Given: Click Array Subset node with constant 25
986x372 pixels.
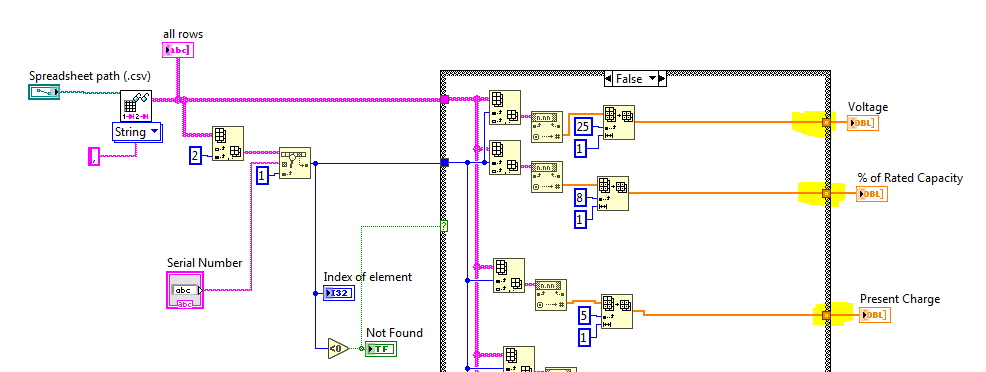Looking at the screenshot, I should point(619,122).
